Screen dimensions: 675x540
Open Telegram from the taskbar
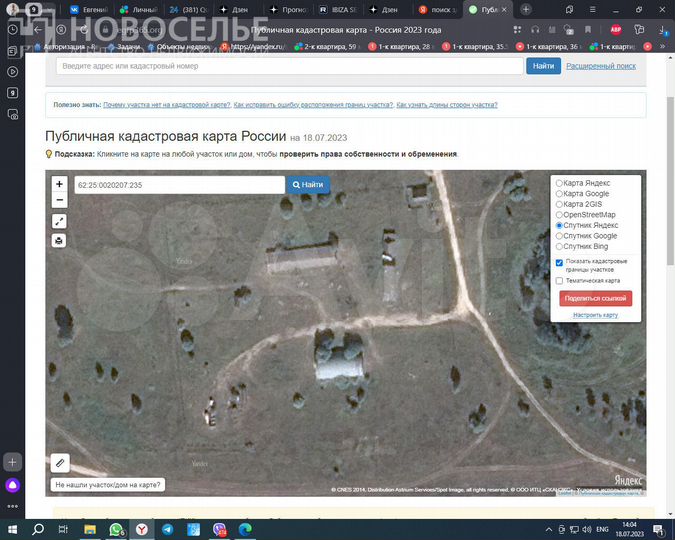167,529
